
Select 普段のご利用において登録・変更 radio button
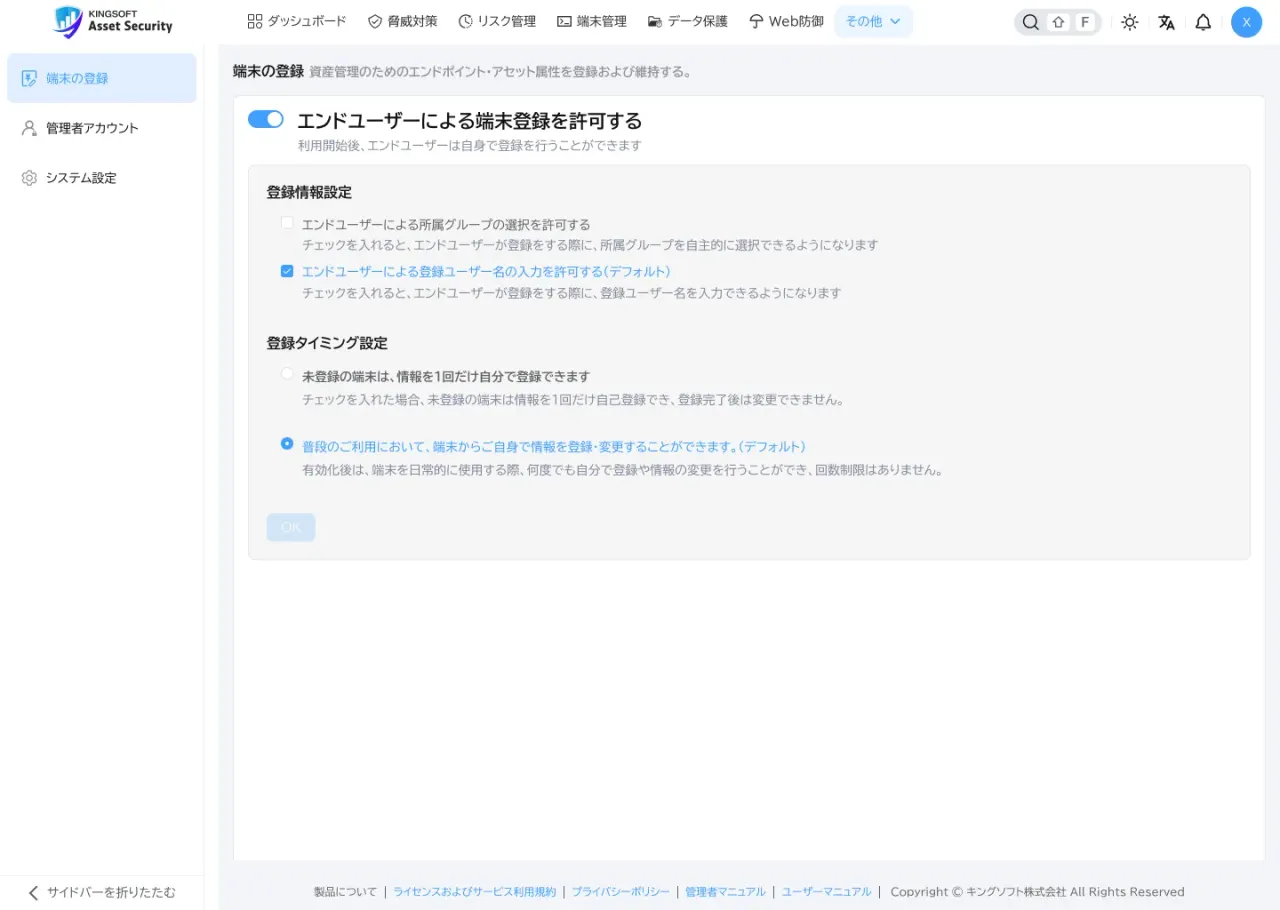coord(287,444)
